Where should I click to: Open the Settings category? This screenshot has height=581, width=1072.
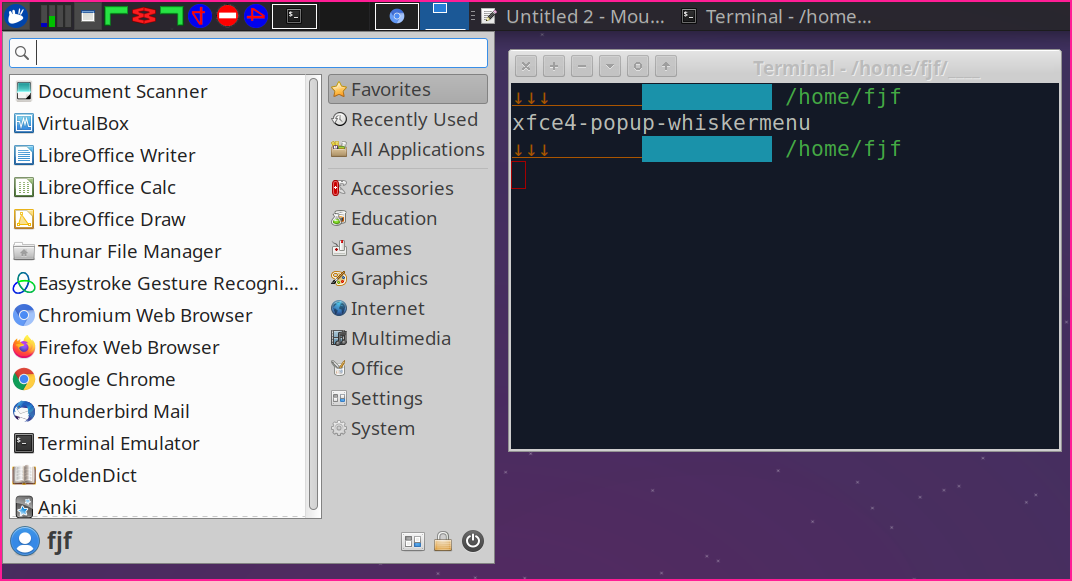tap(407, 399)
